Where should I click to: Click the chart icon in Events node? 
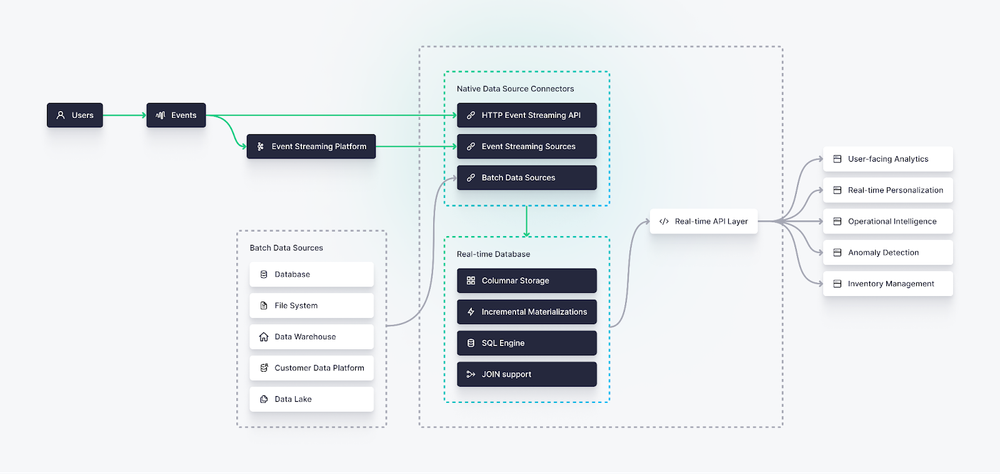click(160, 115)
